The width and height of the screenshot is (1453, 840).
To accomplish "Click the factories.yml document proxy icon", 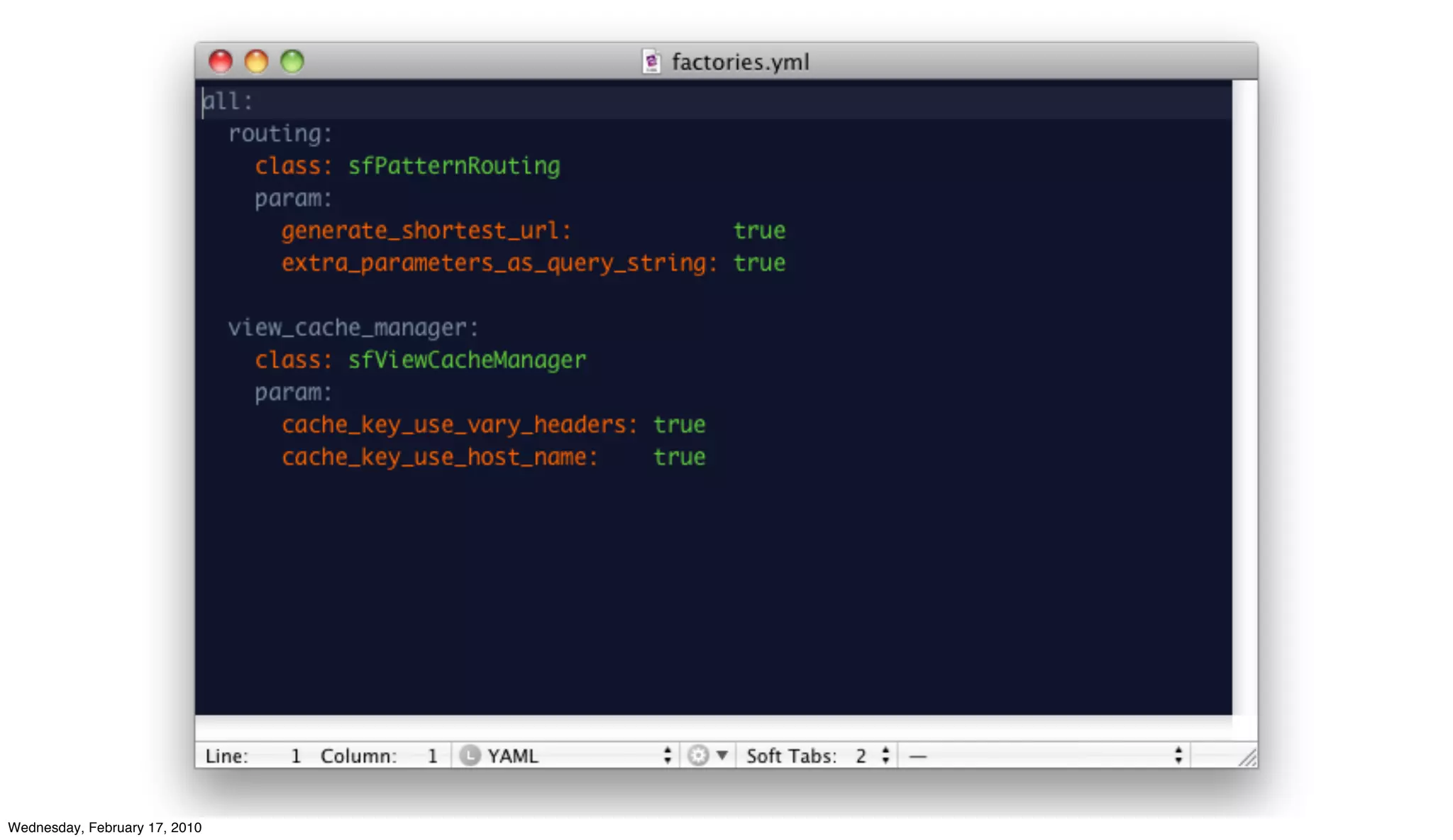I will coord(651,62).
